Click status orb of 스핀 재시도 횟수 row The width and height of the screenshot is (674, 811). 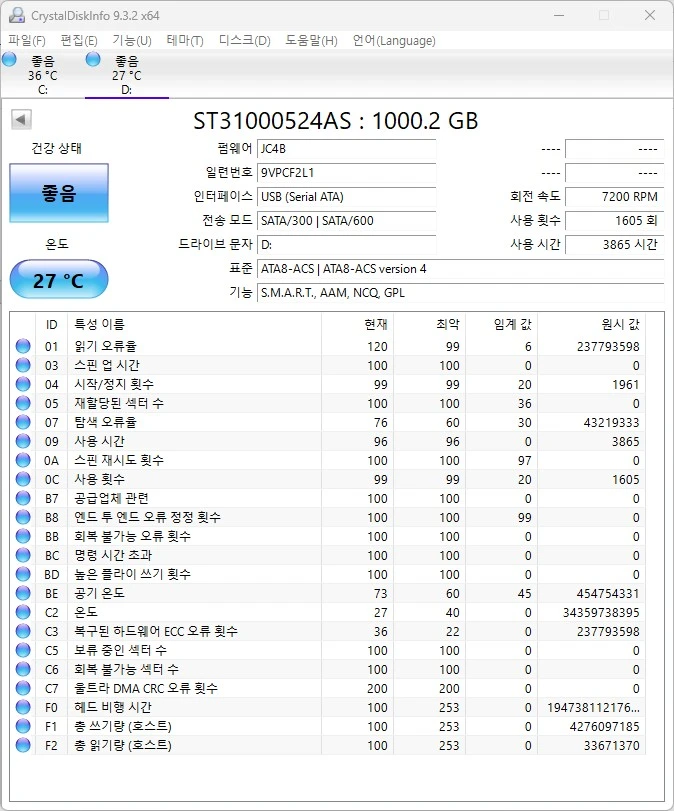[x=23, y=460]
